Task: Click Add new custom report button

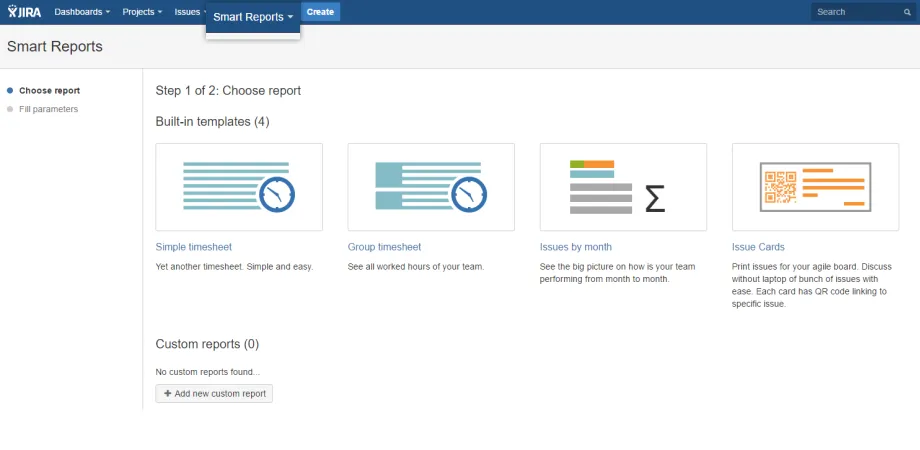Action: click(214, 394)
